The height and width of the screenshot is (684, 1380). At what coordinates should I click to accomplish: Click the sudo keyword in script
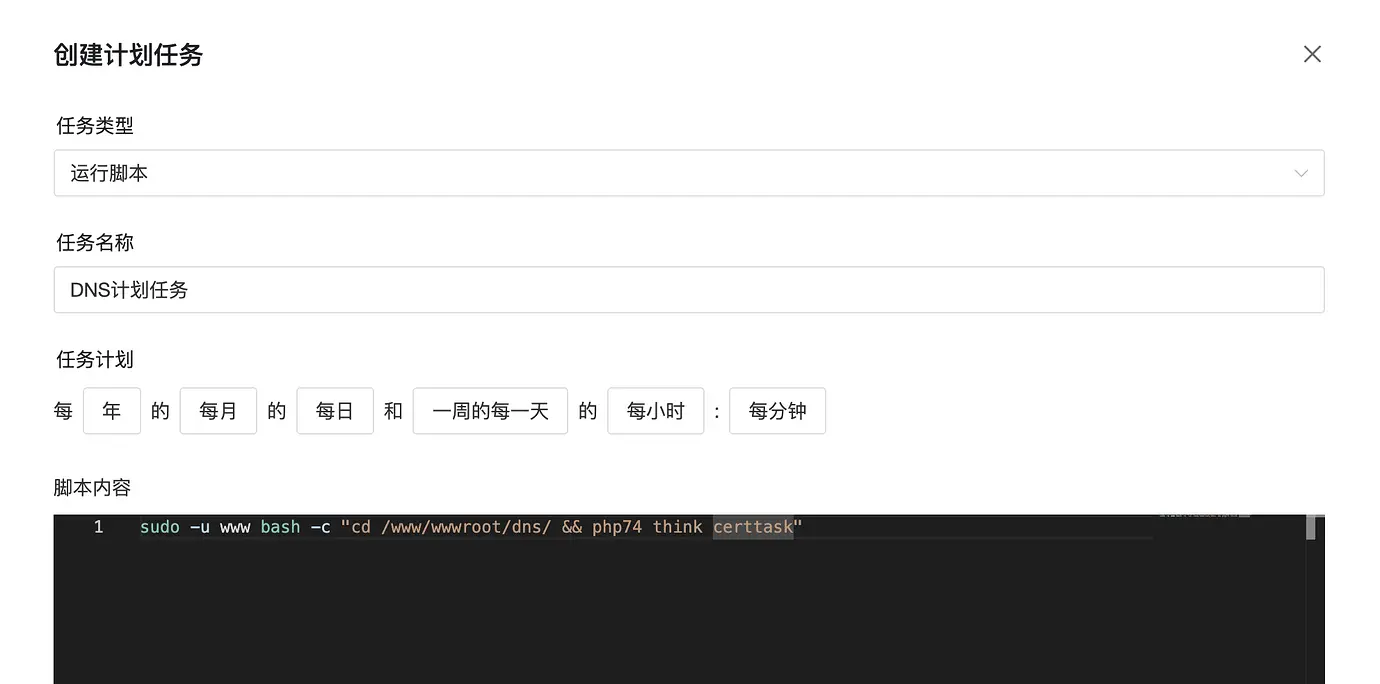pos(160,527)
